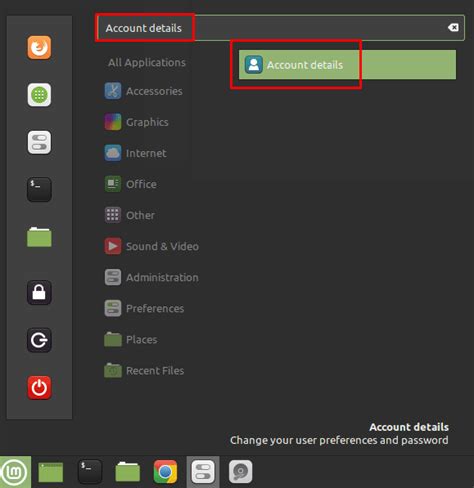Screen dimensions: 474x488
Task: Browse the Internet category label
Action: pyautogui.click(x=146, y=153)
